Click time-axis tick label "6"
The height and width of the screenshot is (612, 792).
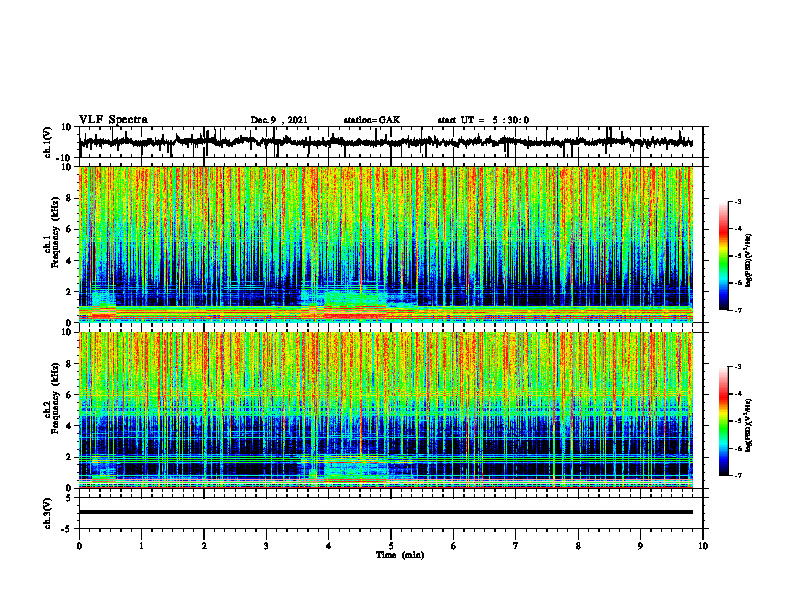(x=454, y=546)
